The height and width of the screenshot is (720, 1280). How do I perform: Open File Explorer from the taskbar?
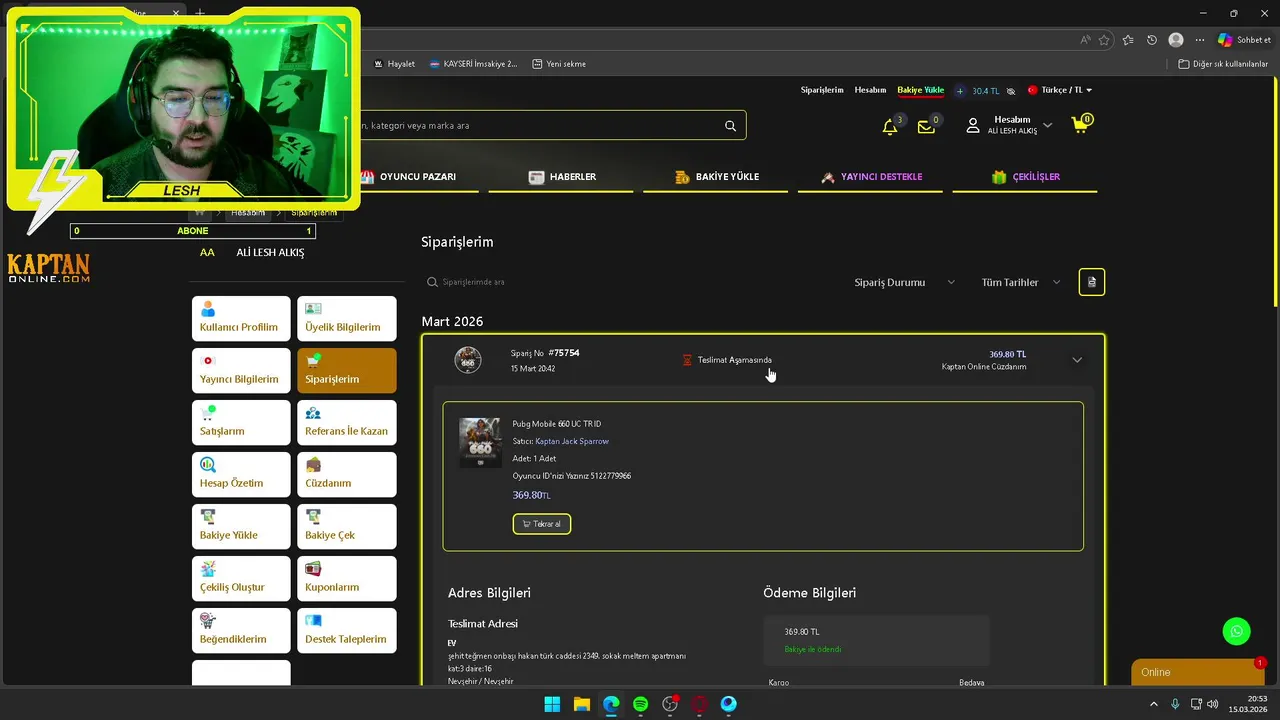[582, 704]
